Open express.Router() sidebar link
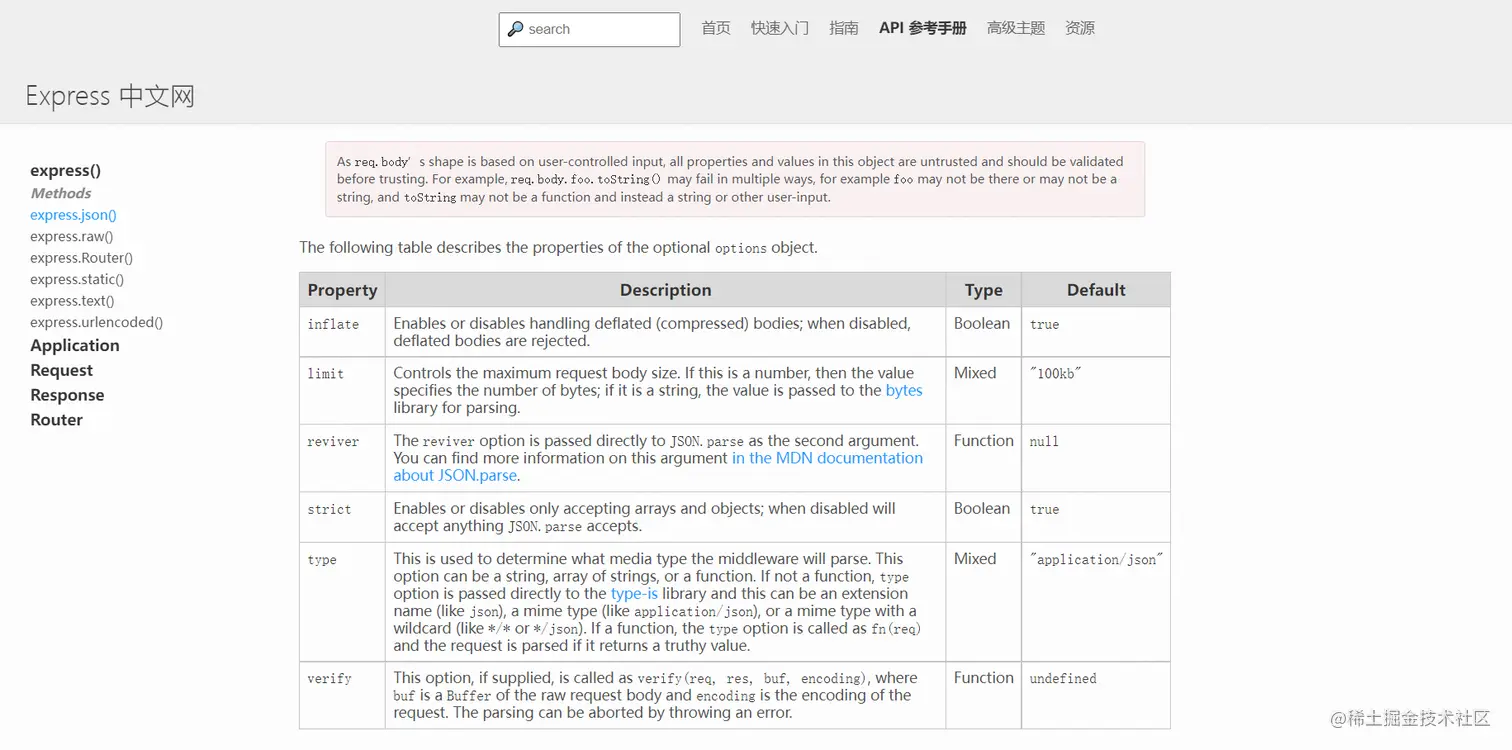 click(x=81, y=258)
